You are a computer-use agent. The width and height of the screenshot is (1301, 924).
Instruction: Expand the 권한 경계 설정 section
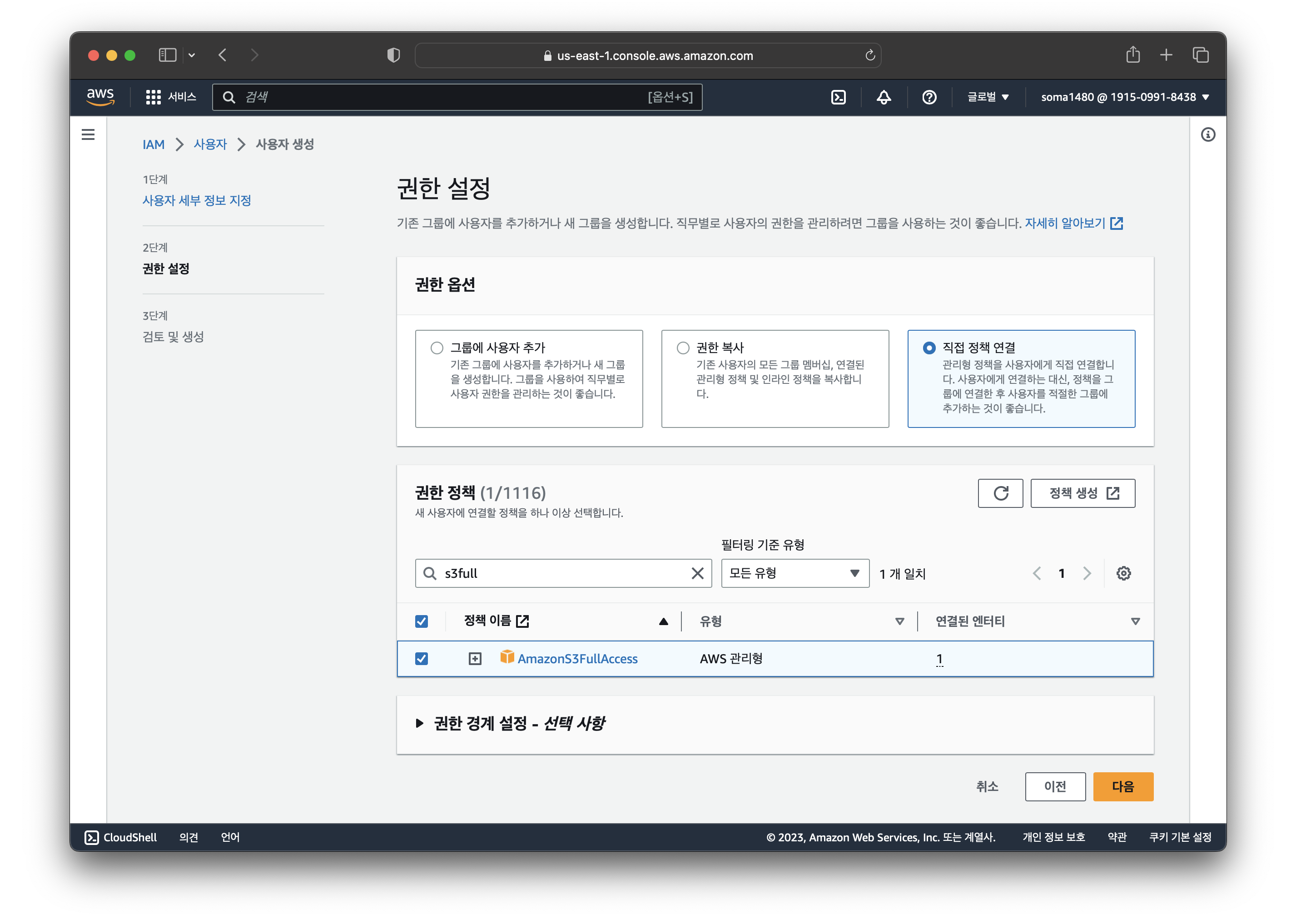[x=420, y=724]
